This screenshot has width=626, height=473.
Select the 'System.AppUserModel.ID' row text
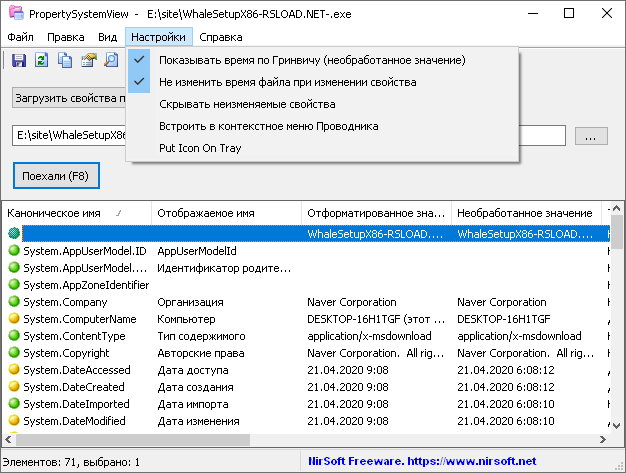[85, 251]
